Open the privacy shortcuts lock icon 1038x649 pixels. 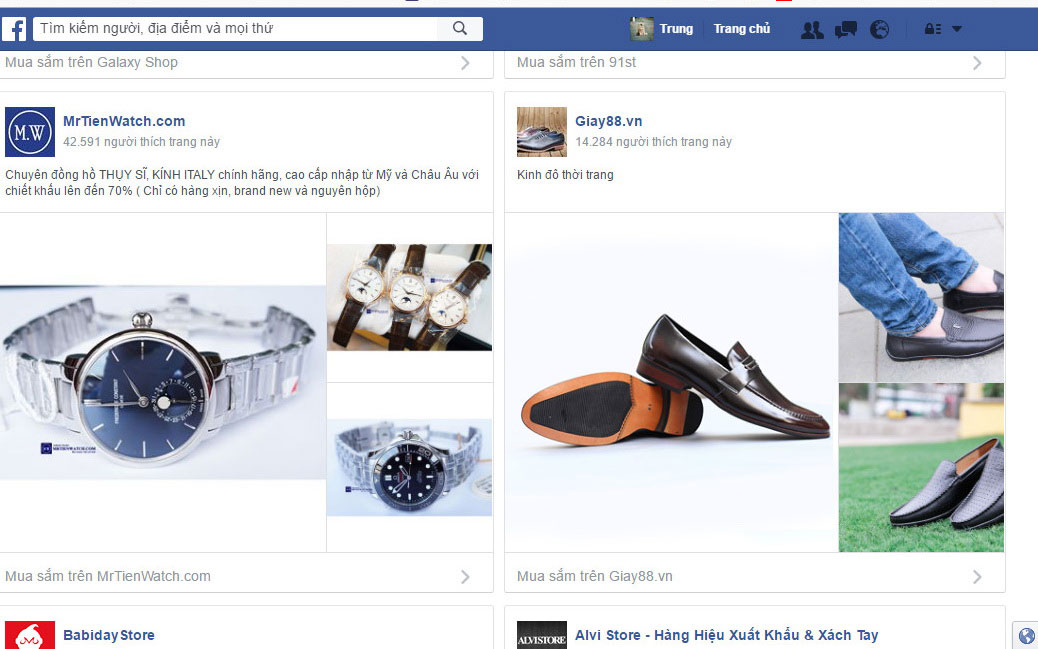coord(932,30)
